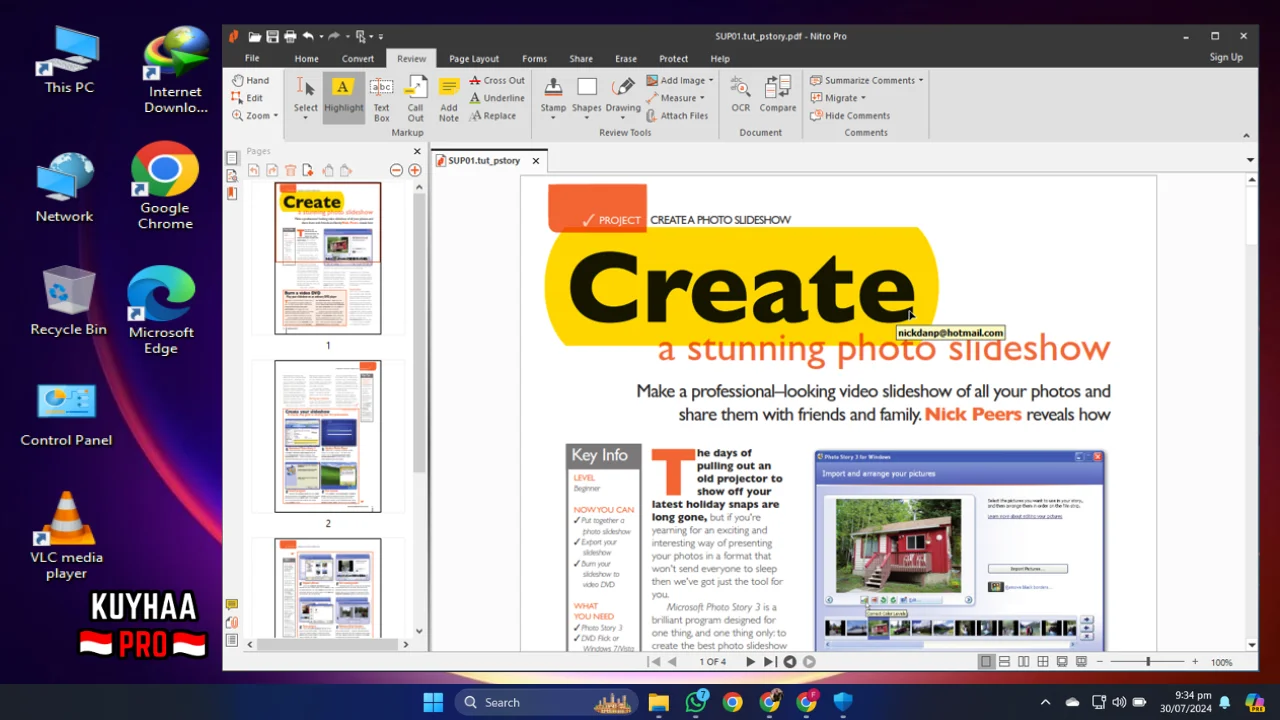1280x720 pixels.
Task: Switch to the Convert ribbon tab
Action: (358, 59)
